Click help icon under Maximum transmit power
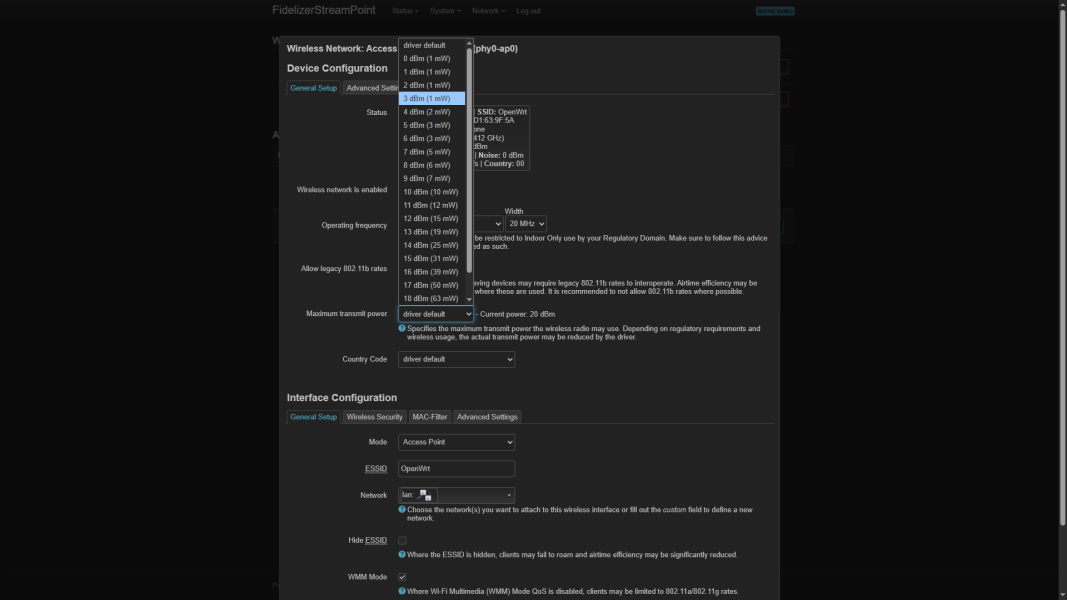This screenshot has width=1067, height=600. pyautogui.click(x=402, y=328)
